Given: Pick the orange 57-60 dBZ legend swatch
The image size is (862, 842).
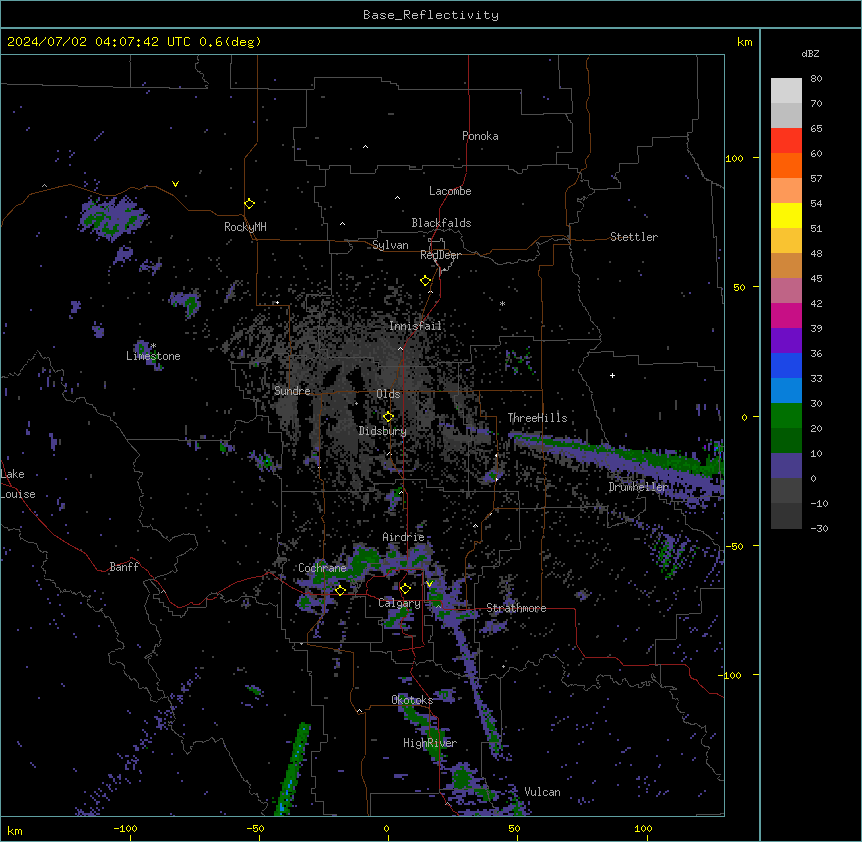Looking at the screenshot, I should (786, 166).
